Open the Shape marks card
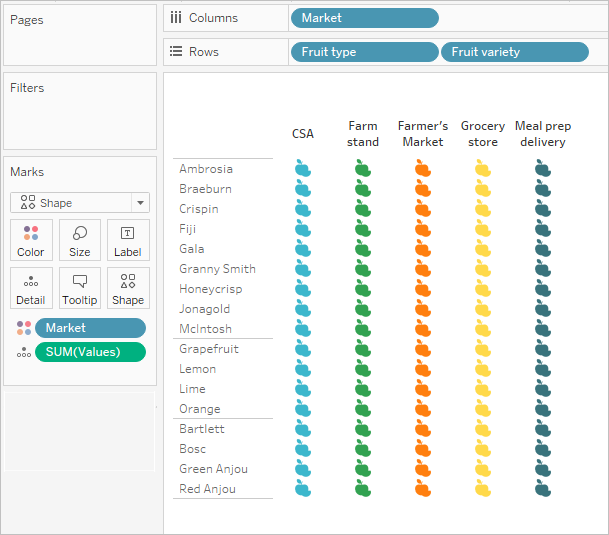The width and height of the screenshot is (609, 535). tap(128, 288)
